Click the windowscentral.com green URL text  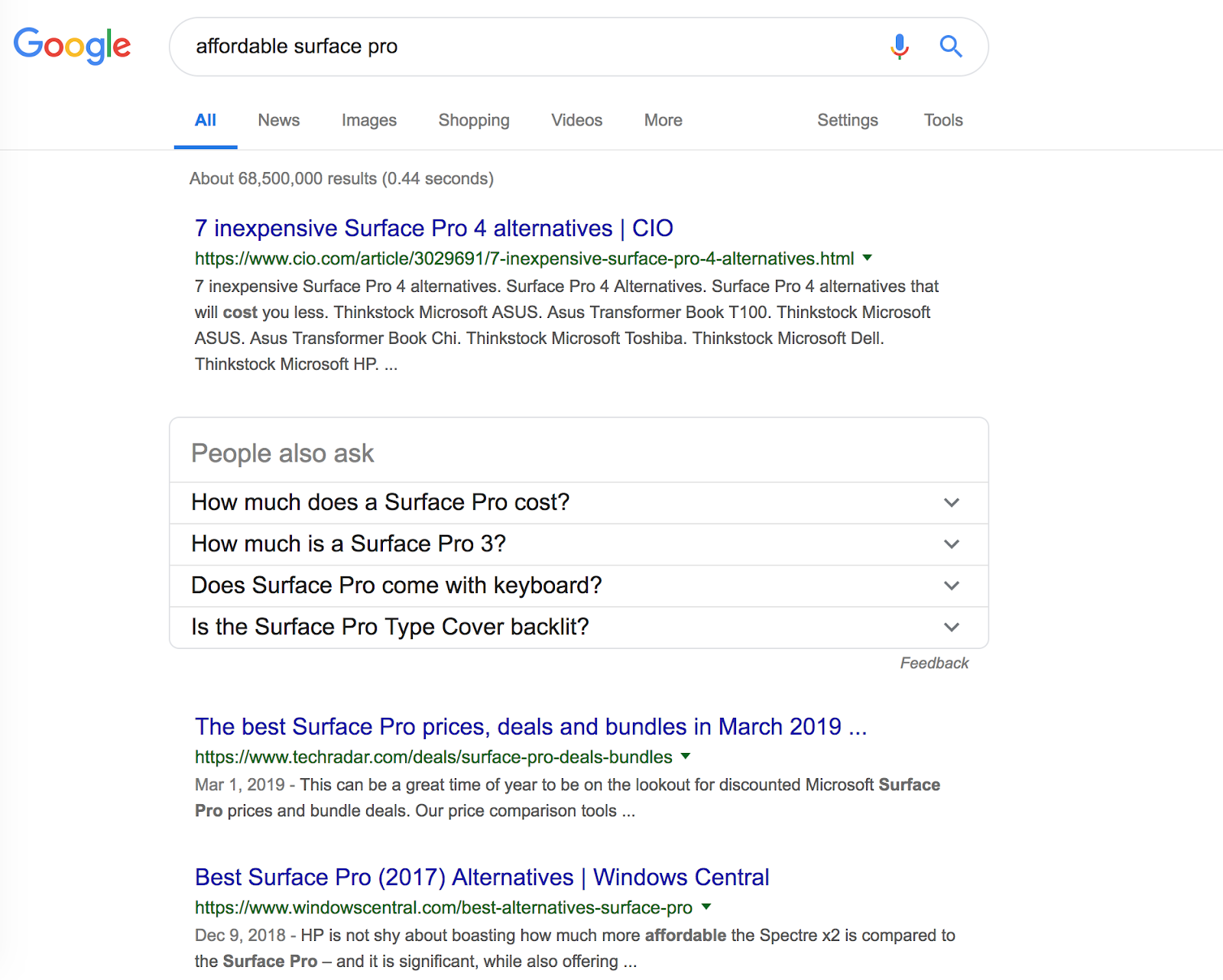(443, 908)
